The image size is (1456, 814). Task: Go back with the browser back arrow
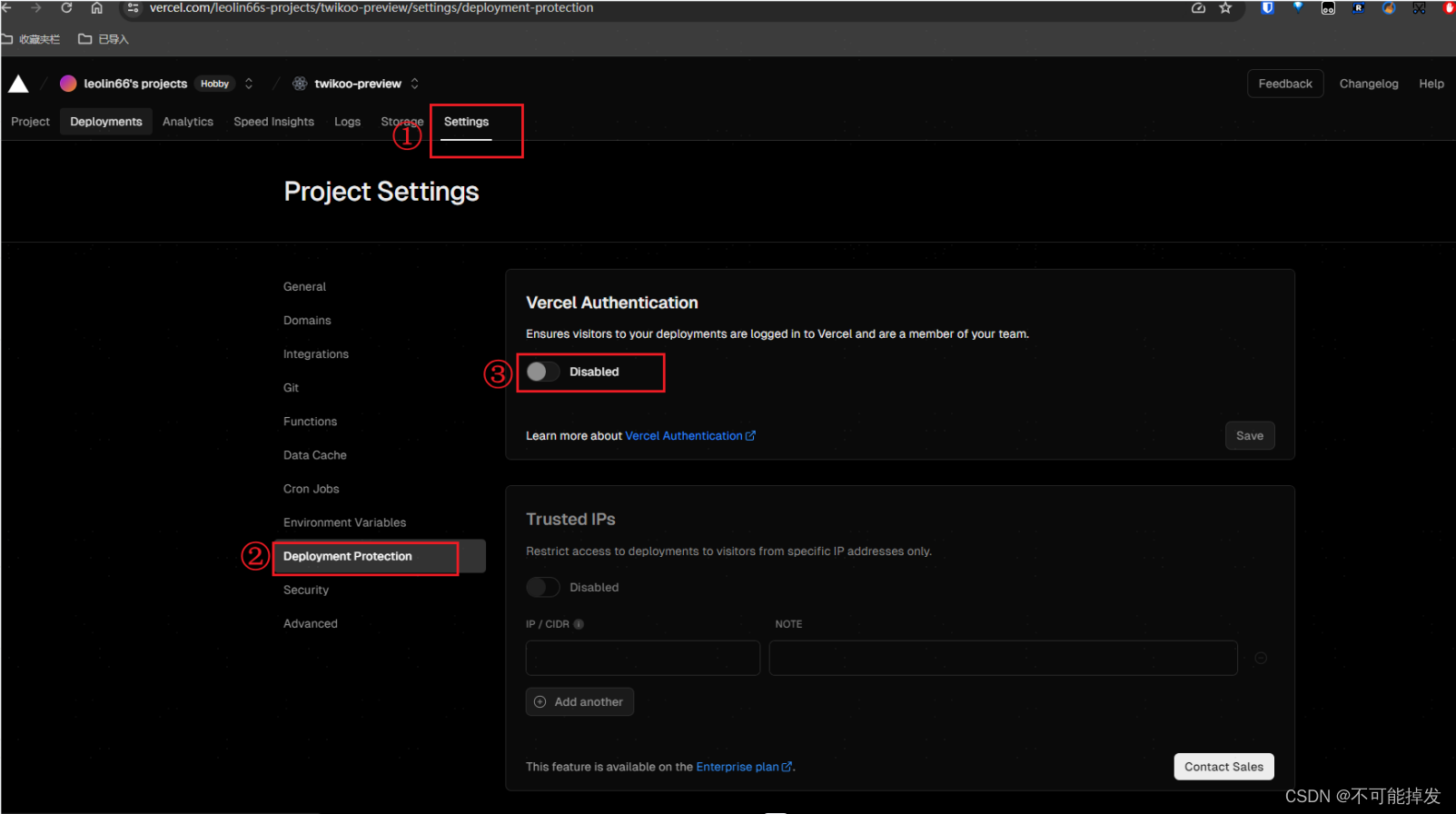[6, 7]
